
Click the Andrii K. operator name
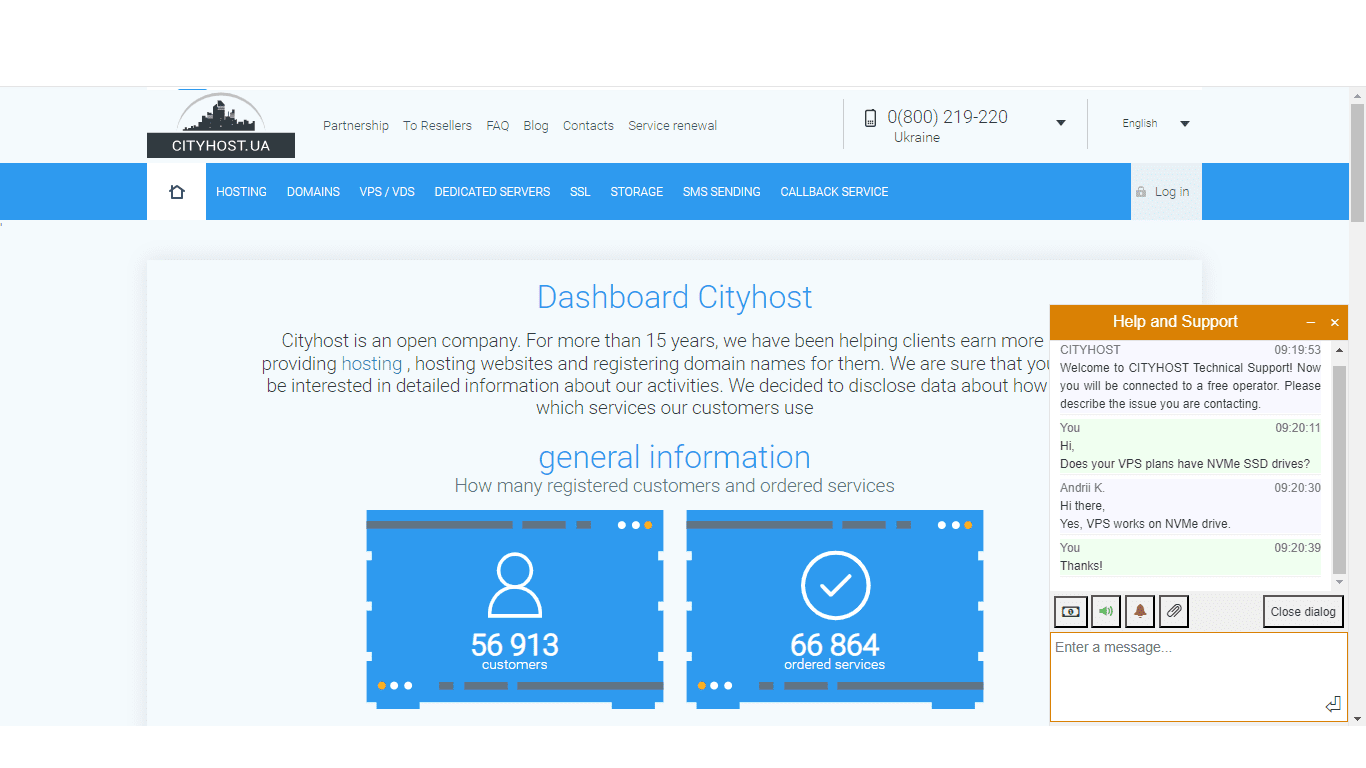(x=1082, y=488)
